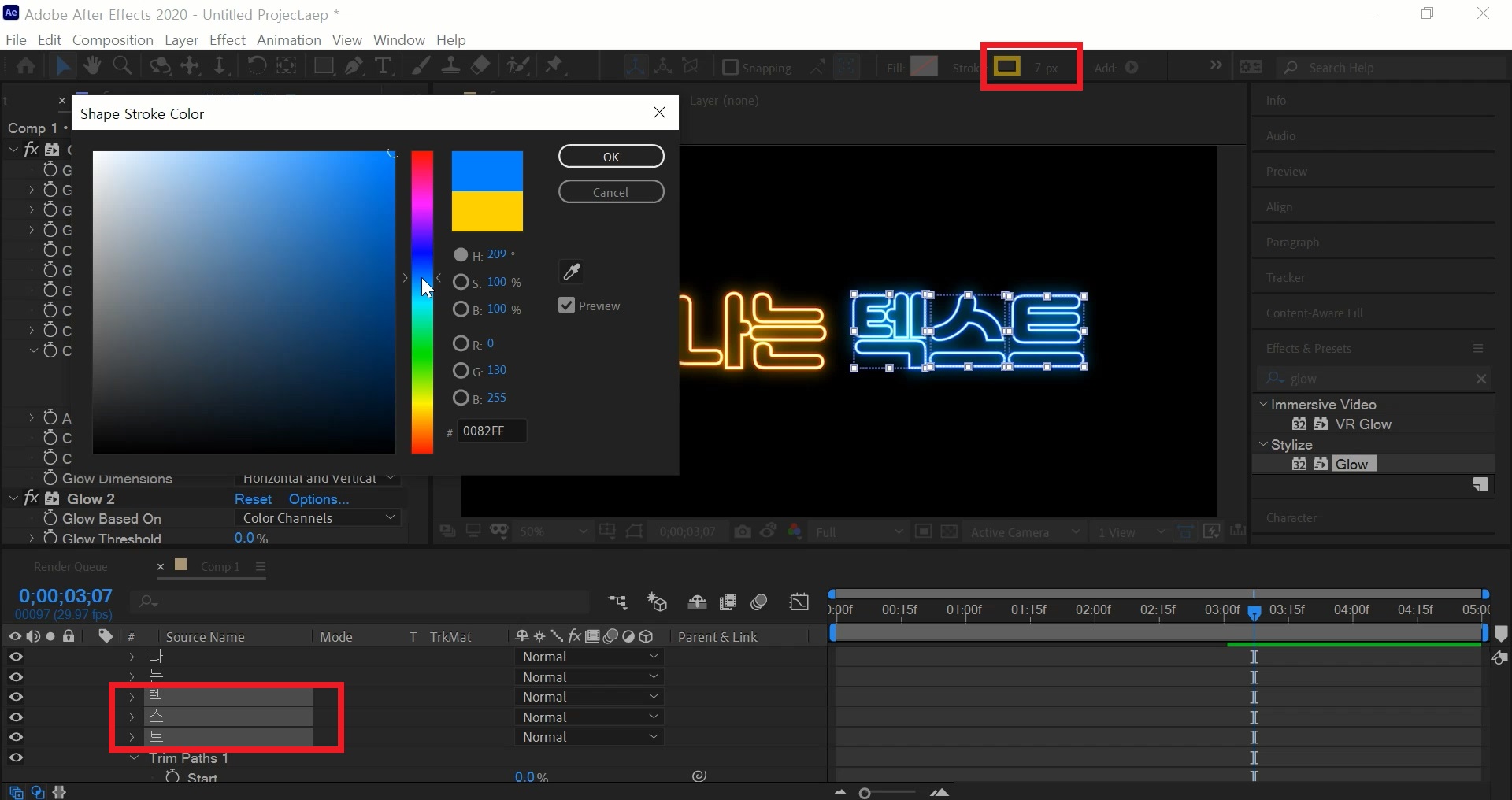Select the H hue radio button
This screenshot has width=1512, height=800.
461,254
